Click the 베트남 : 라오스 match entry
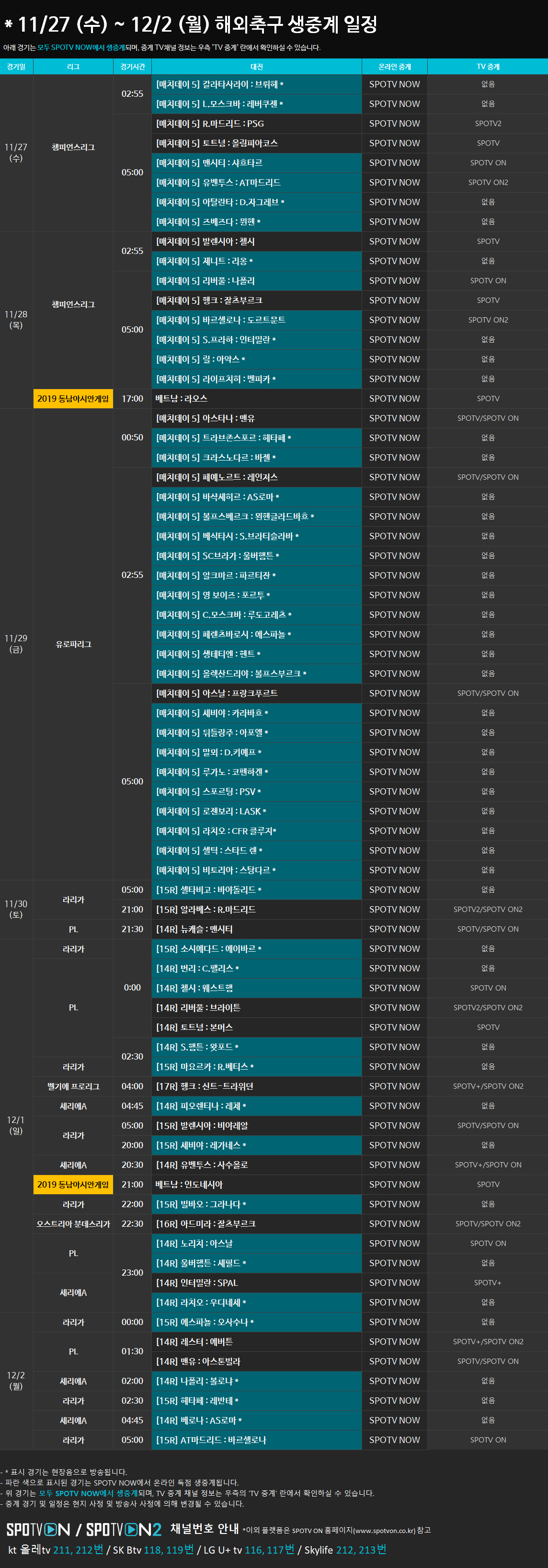This screenshot has width=548, height=1568. (x=257, y=399)
